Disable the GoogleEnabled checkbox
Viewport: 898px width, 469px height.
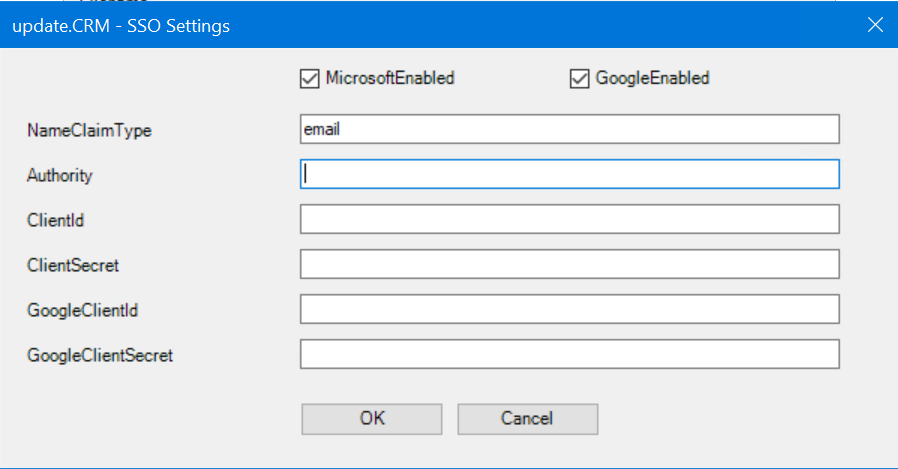tap(579, 78)
